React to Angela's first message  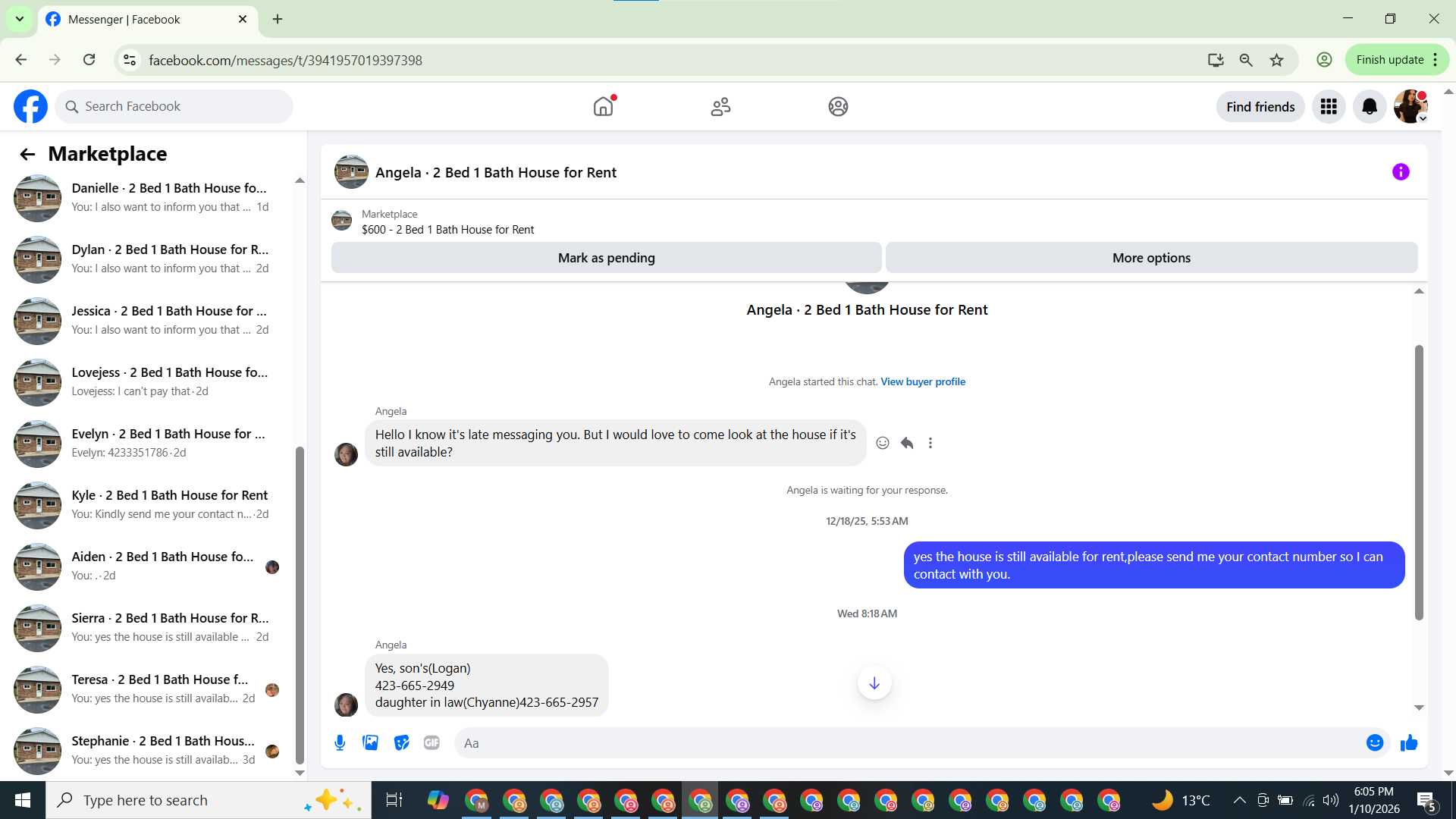(x=882, y=443)
